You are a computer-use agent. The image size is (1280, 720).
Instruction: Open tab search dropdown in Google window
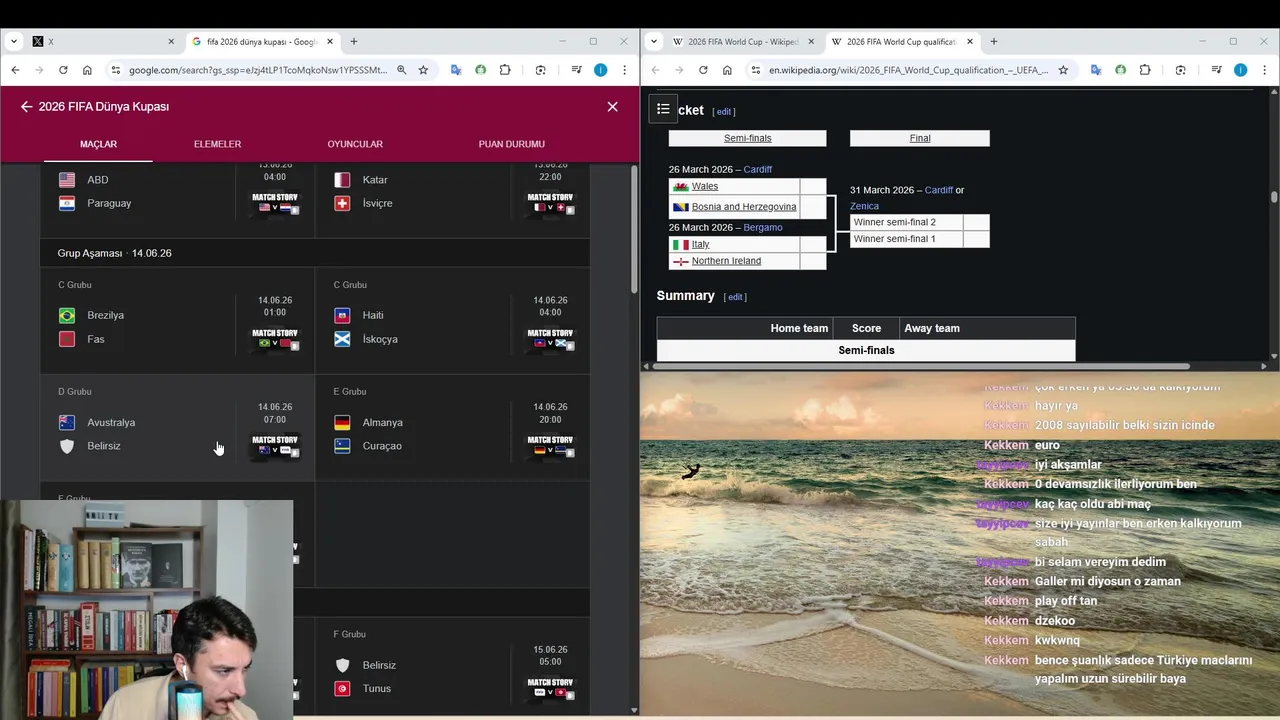point(13,42)
